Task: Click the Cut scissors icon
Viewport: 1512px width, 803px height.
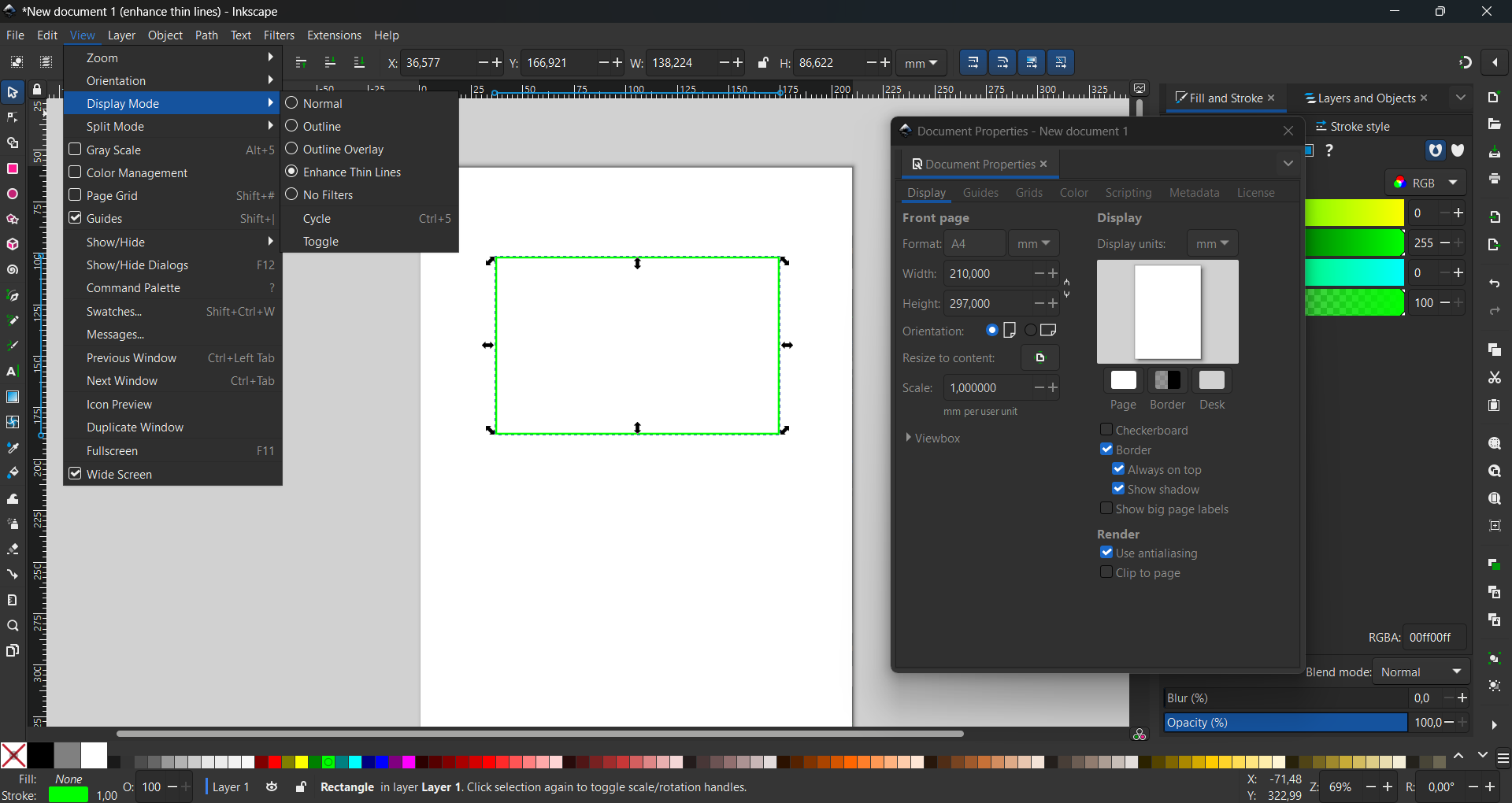Action: [1495, 378]
